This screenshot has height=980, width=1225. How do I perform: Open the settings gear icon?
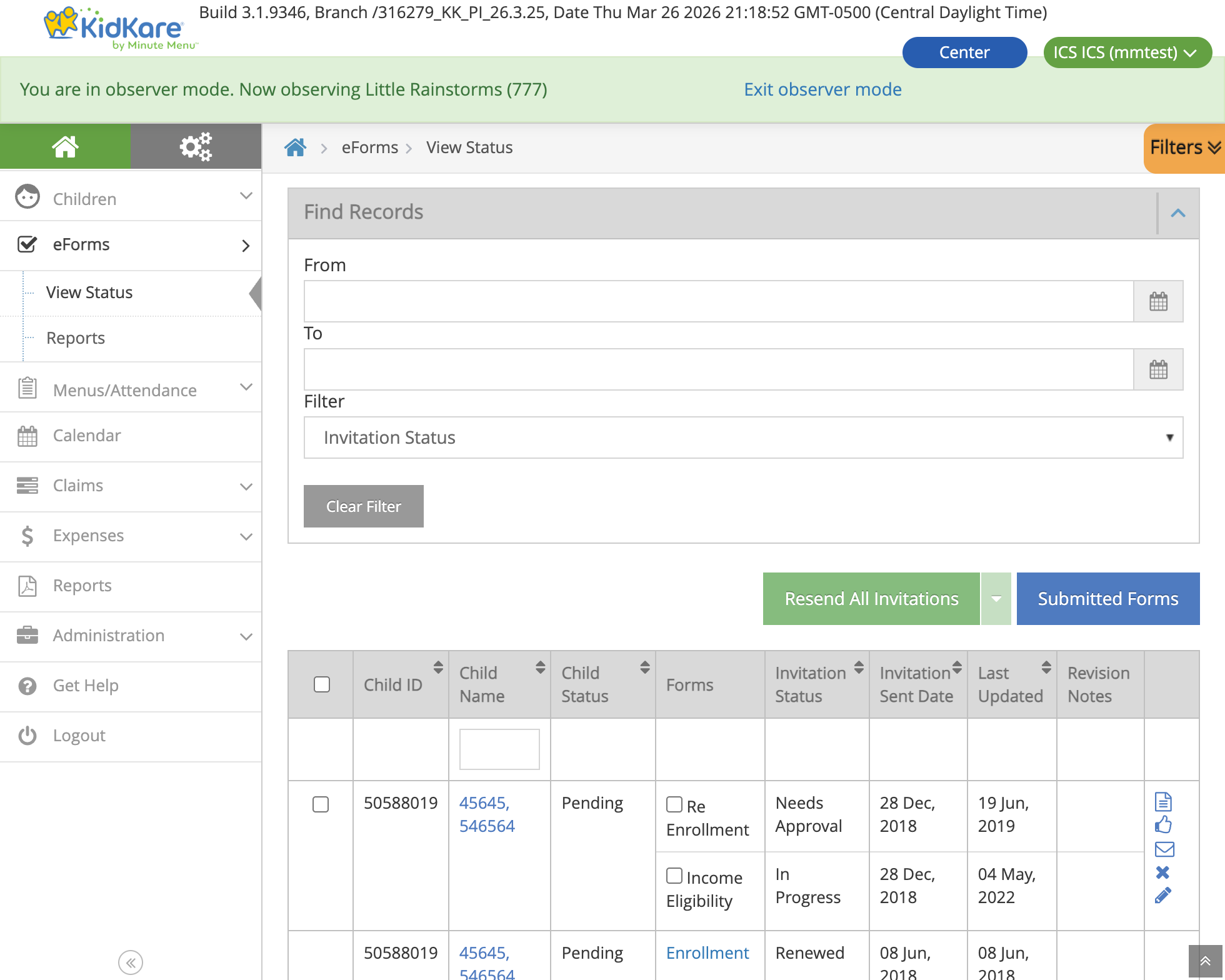coord(195,146)
